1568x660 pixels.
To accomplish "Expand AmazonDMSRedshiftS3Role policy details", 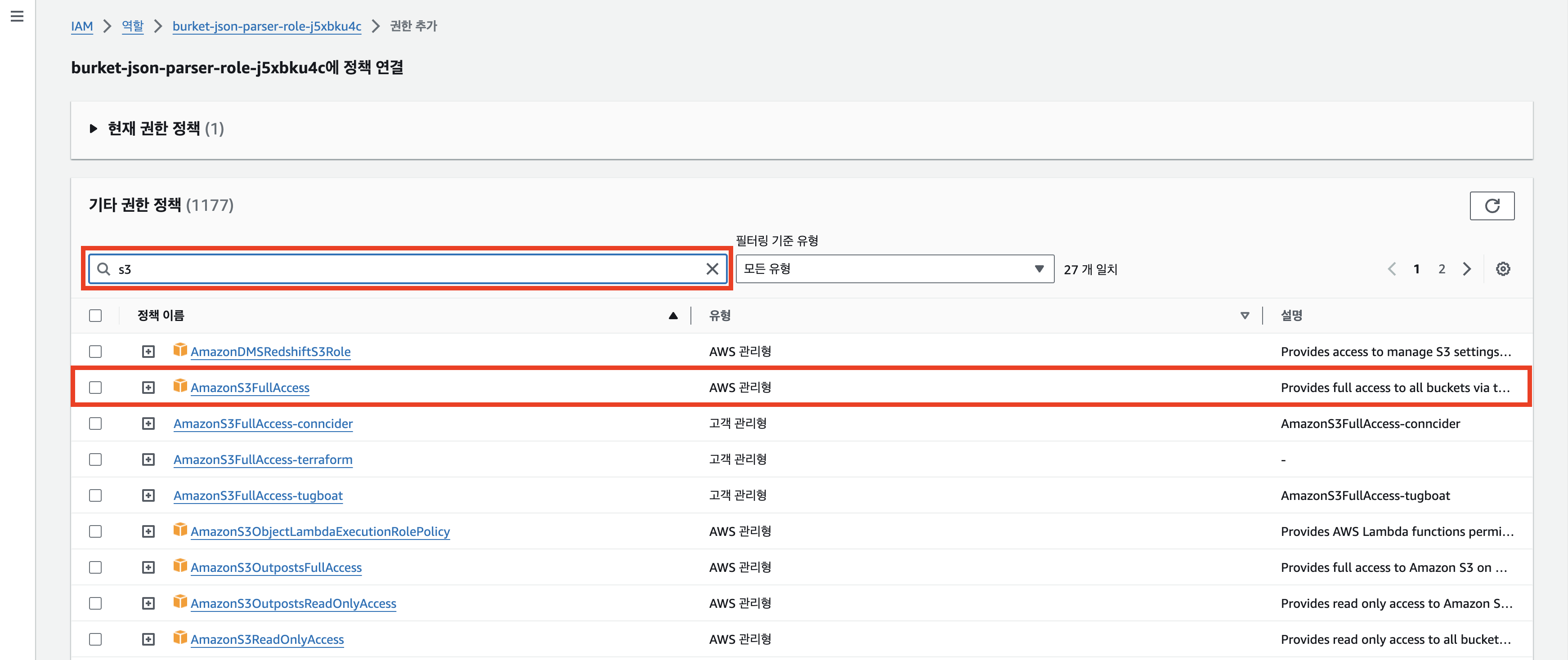I will point(148,352).
